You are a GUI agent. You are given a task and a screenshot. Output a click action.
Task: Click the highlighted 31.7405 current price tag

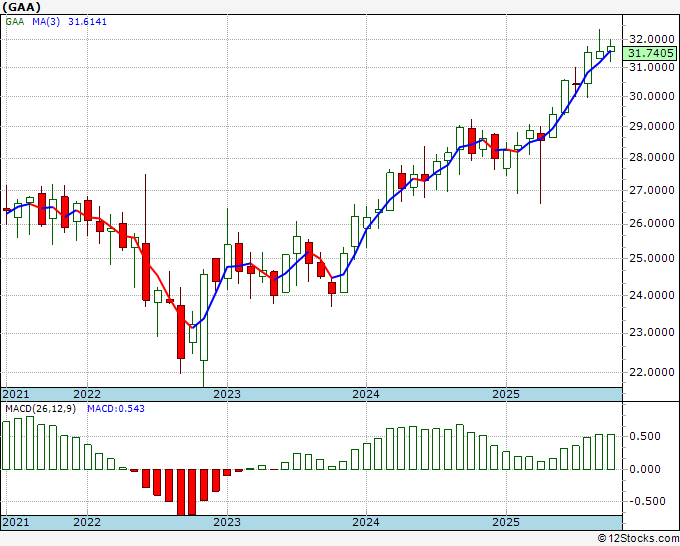tap(650, 53)
